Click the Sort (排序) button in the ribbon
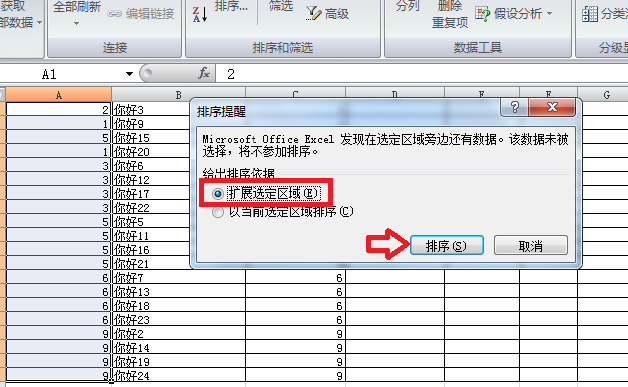Image resolution: width=628 pixels, height=387 pixels. (x=231, y=6)
